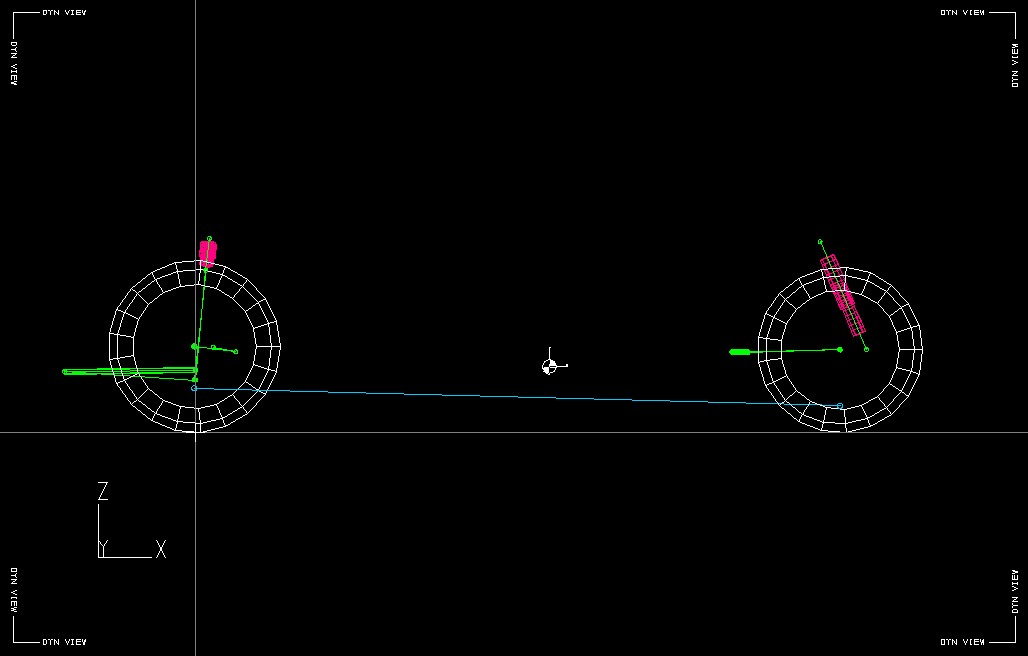Pick the small green node right of the left hub
Screen dimensions: 1028x656
click(236, 351)
